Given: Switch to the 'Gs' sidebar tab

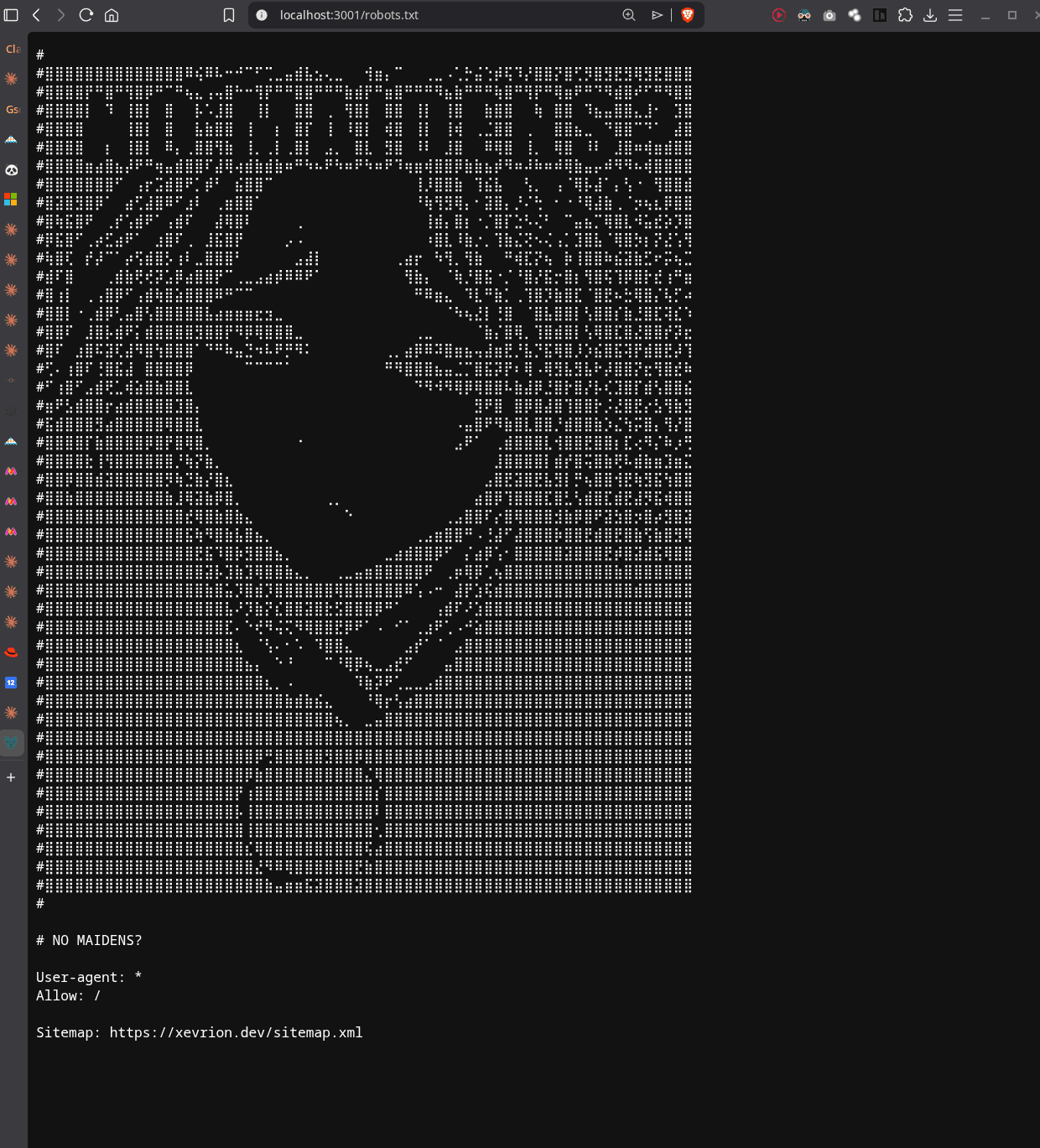Looking at the screenshot, I should [12, 109].
